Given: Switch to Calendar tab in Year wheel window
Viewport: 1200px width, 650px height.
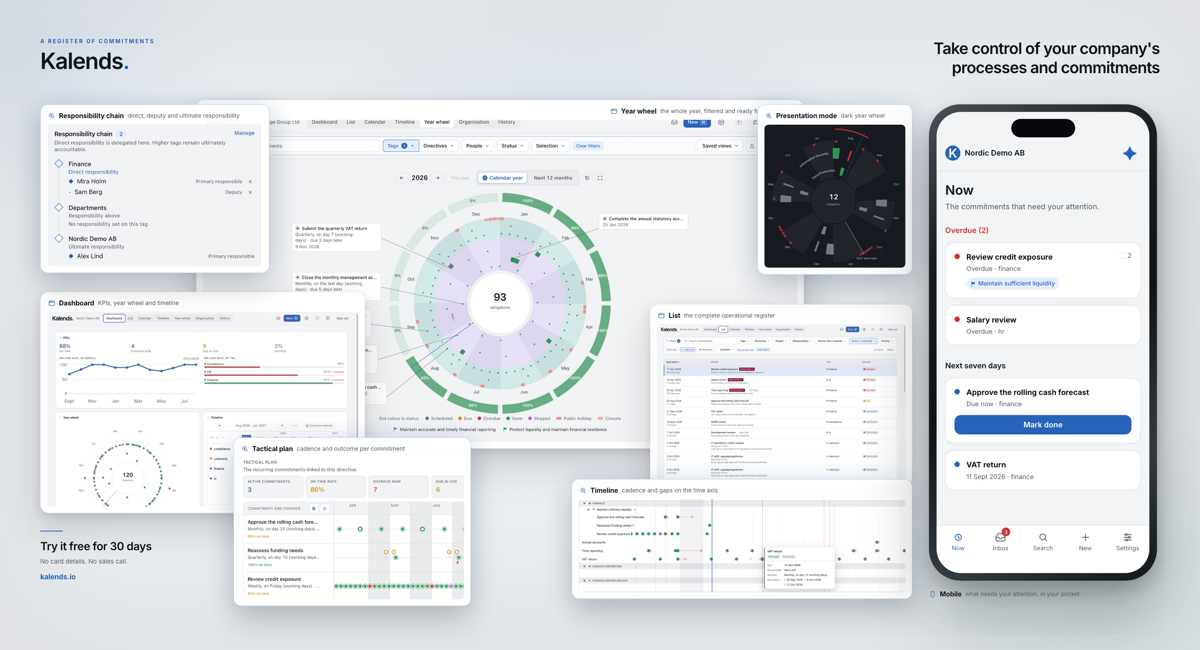Looking at the screenshot, I should (x=375, y=122).
